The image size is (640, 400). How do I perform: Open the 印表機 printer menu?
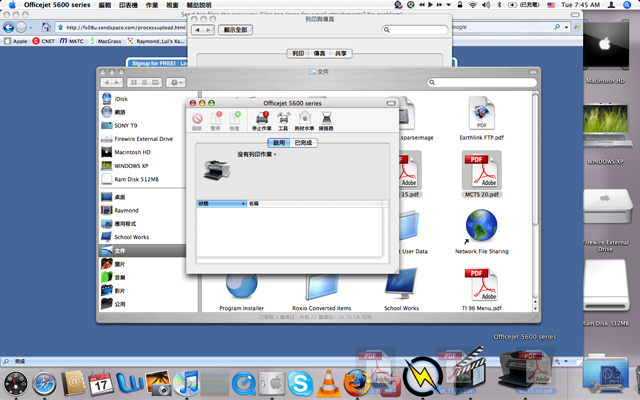[128, 5]
